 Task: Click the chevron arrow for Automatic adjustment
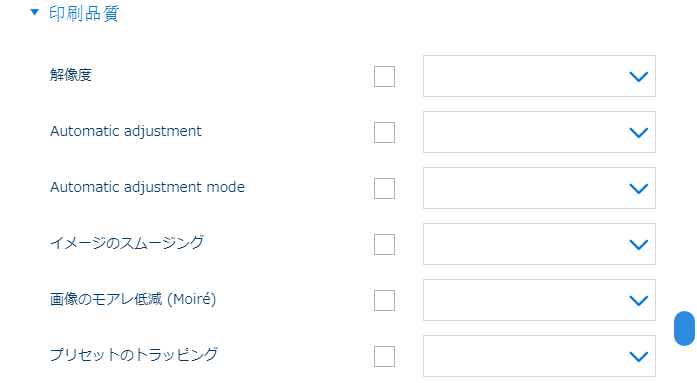pos(639,133)
